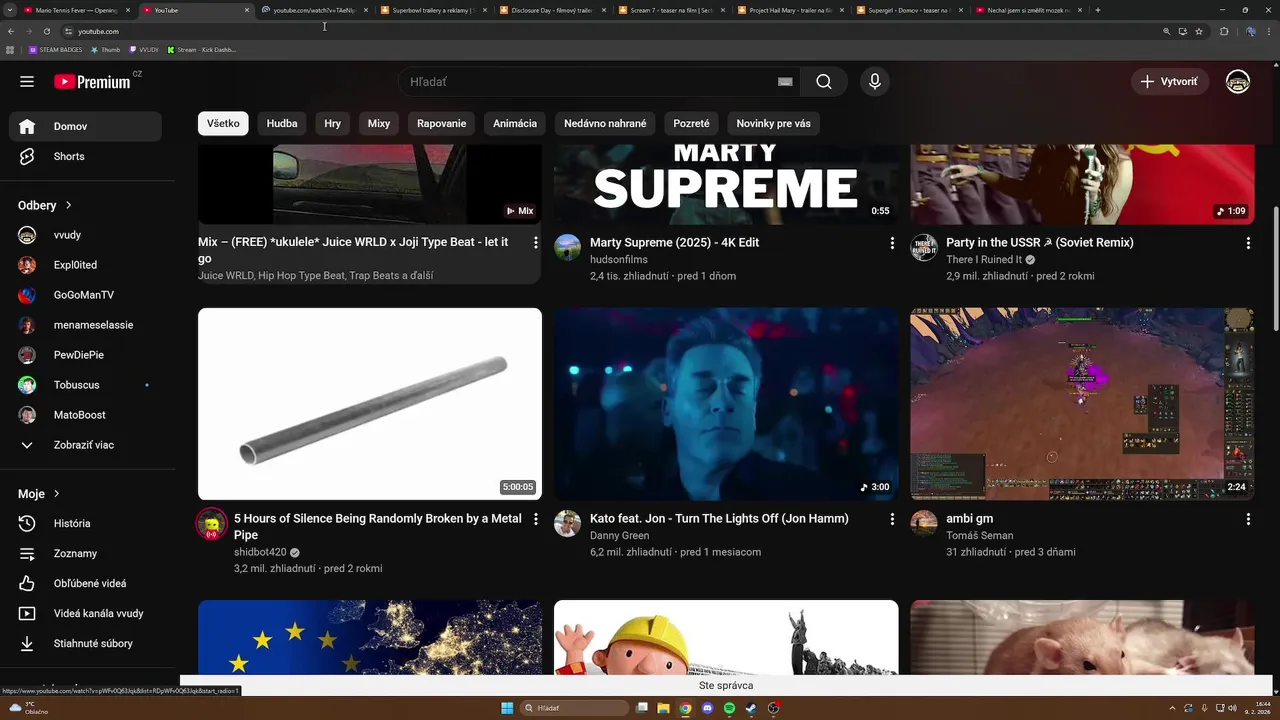Select the Novinky pre vás chip
This screenshot has width=1280, height=720.
tap(773, 124)
